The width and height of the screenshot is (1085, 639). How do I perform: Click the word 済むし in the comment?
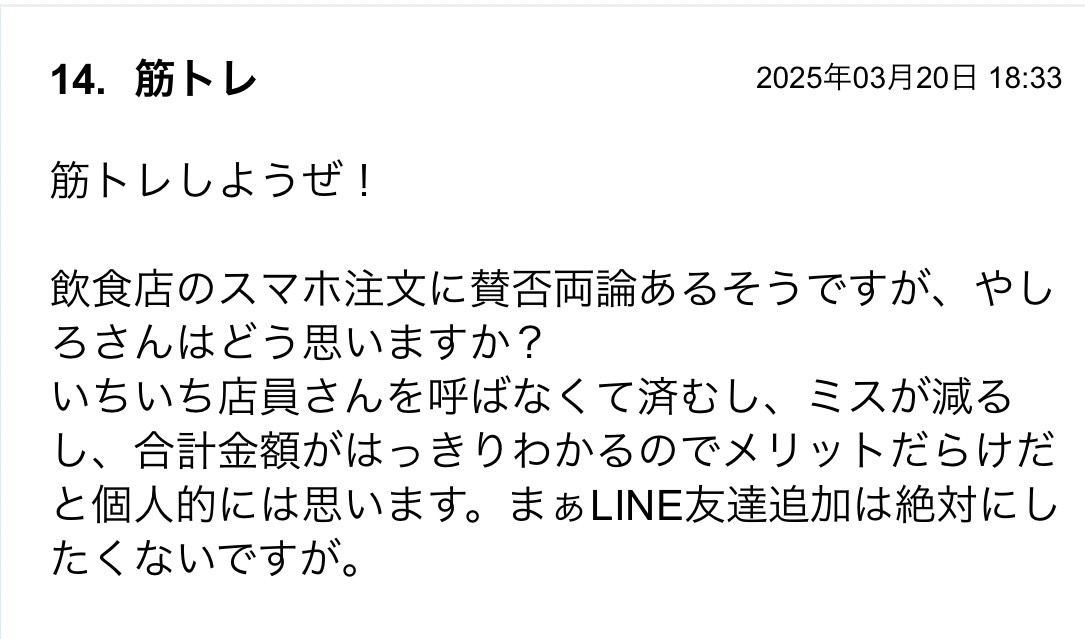(x=700, y=397)
